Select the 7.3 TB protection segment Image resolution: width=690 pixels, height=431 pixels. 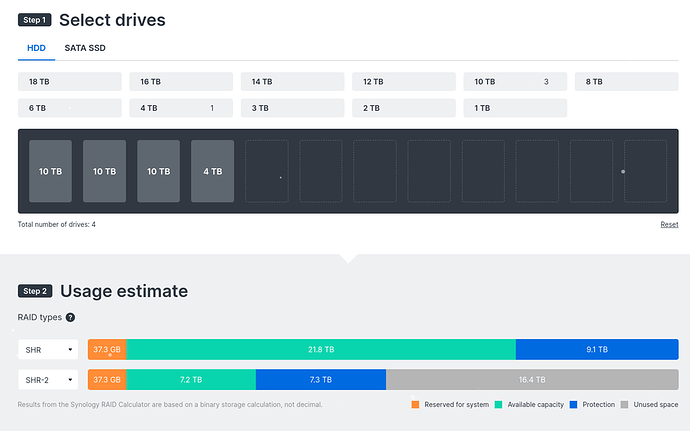pyautogui.click(x=321, y=379)
